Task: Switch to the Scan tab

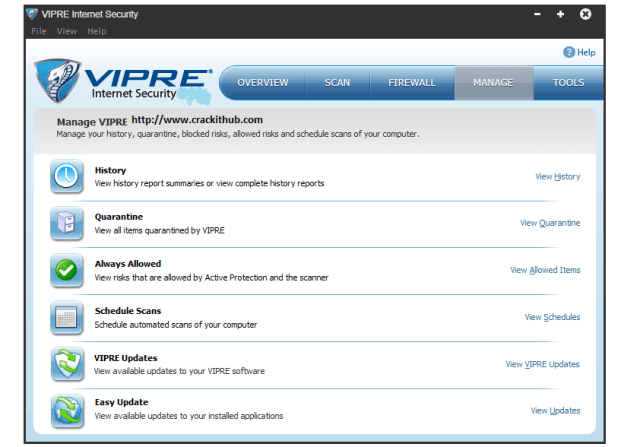Action: click(338, 82)
